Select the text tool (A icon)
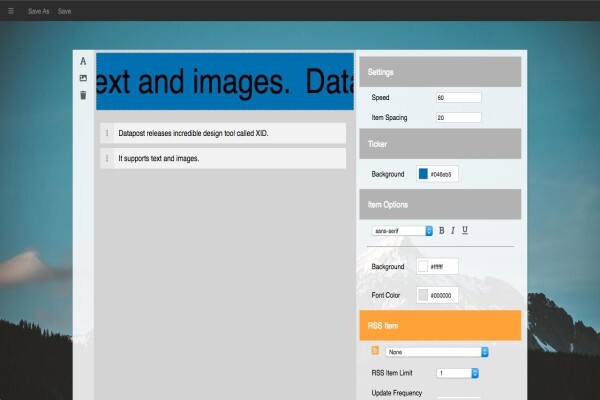The image size is (600, 400). (x=83, y=61)
